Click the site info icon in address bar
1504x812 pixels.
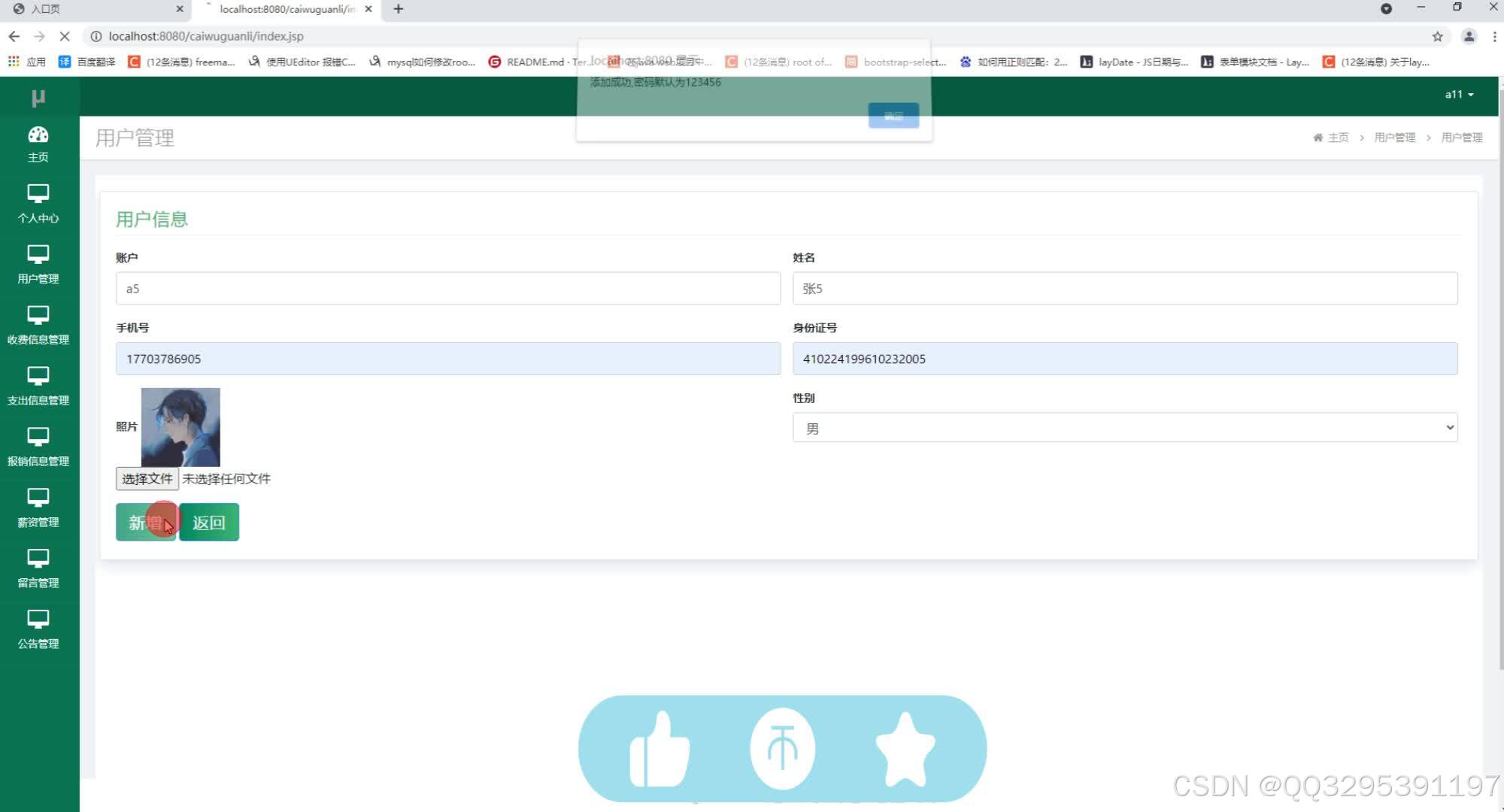click(96, 36)
